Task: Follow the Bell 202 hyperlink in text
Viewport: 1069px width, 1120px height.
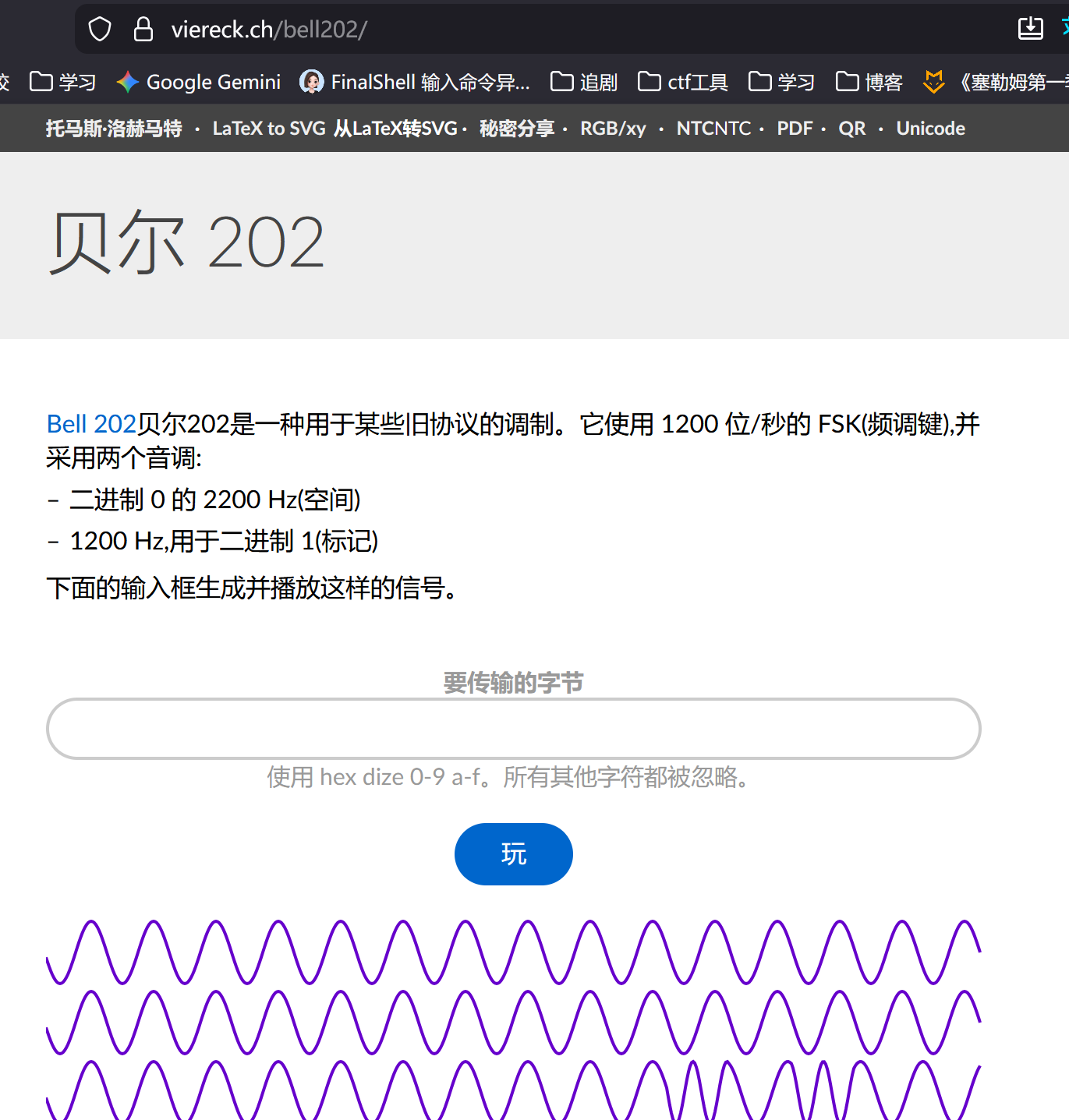Action: (92, 424)
